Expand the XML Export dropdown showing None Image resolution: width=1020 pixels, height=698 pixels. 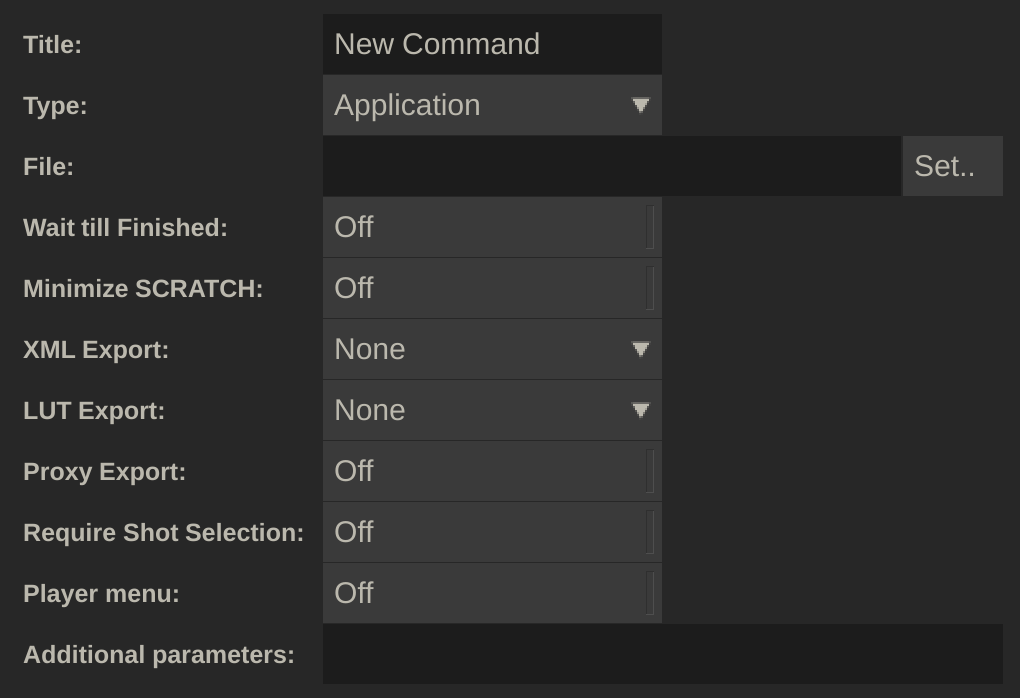pyautogui.click(x=480, y=349)
